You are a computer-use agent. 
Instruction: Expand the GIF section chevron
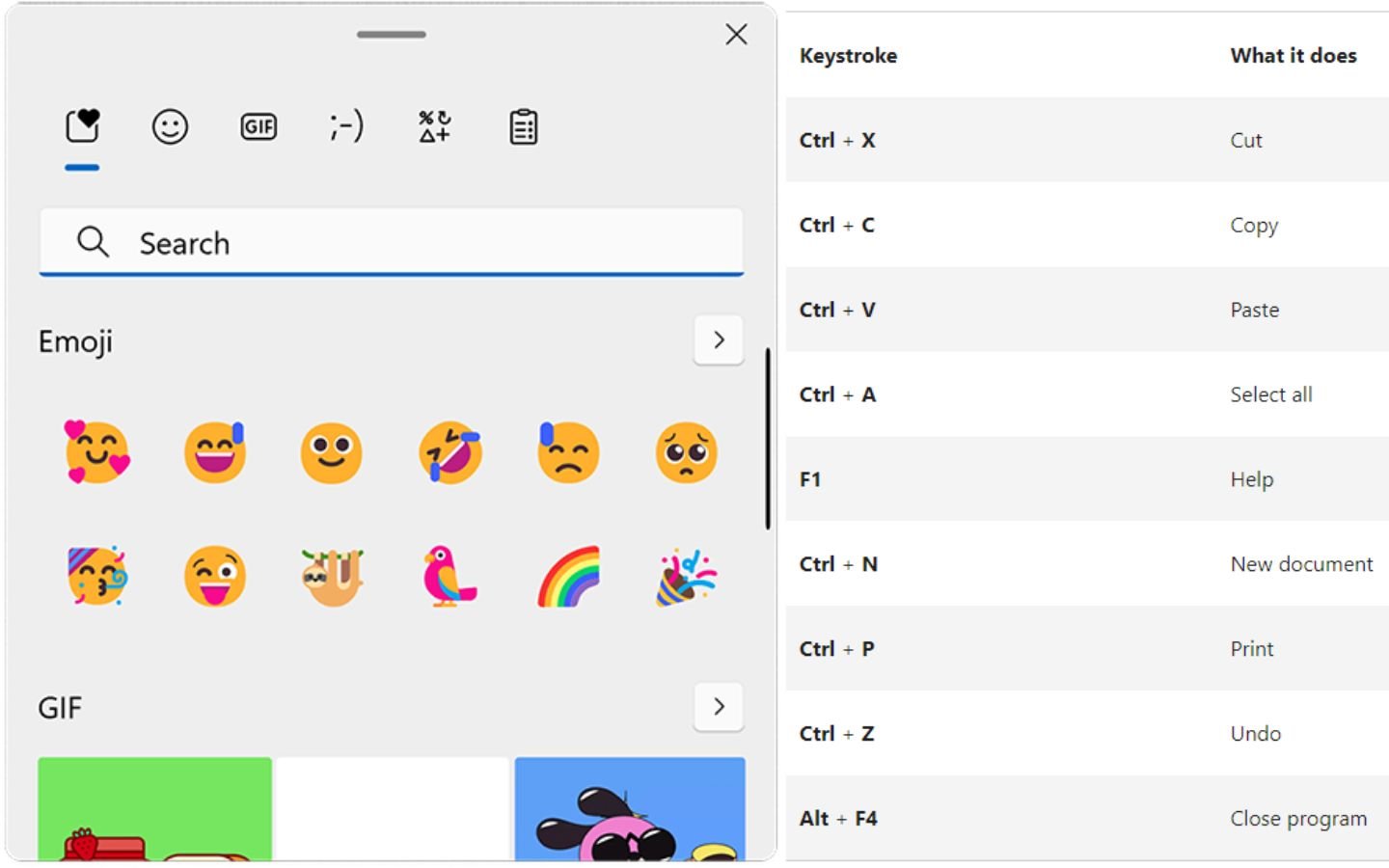719,706
